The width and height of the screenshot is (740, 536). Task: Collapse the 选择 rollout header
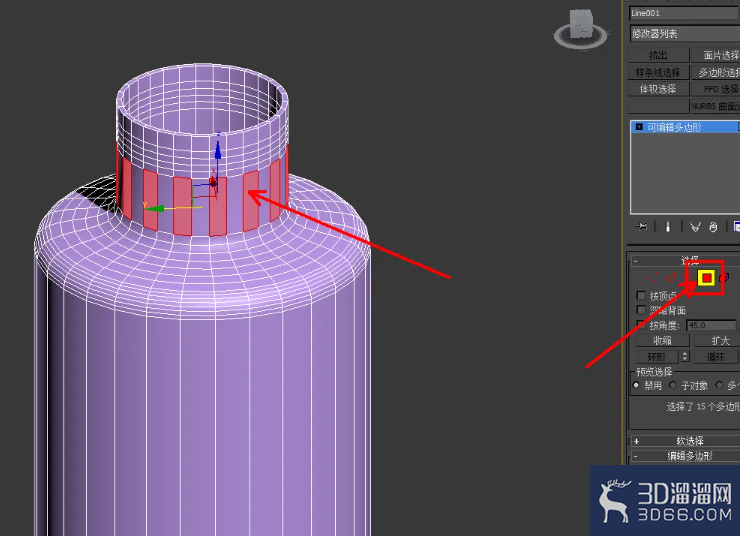tap(685, 260)
